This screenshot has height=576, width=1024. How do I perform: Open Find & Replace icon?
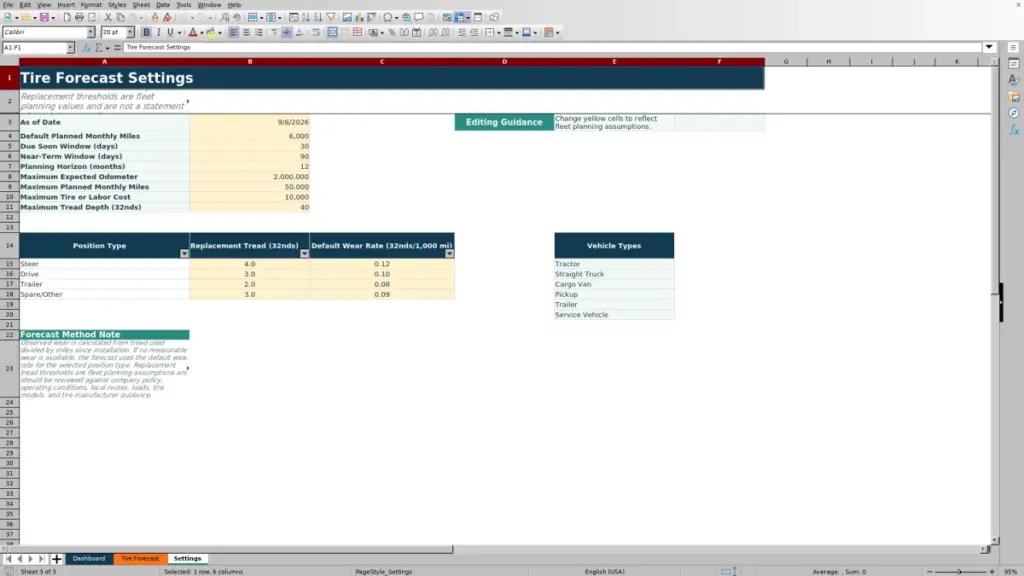[x=225, y=17]
